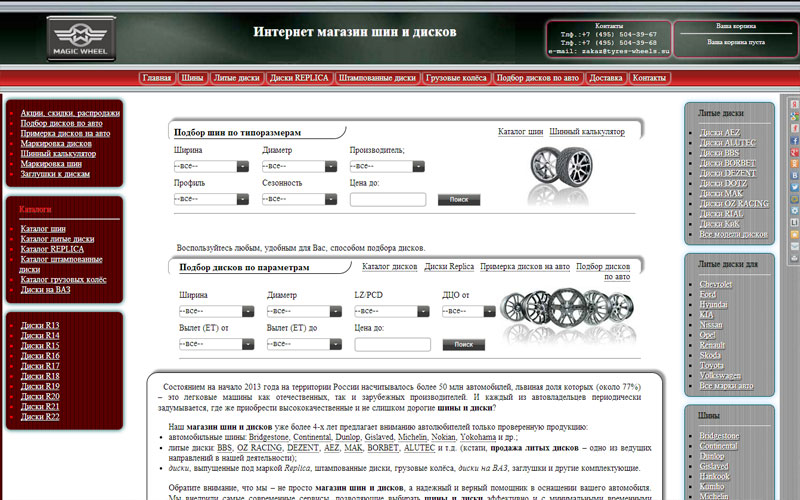Open the Диски OZ RACING sidebar link
The width and height of the screenshot is (800, 500).
(734, 204)
